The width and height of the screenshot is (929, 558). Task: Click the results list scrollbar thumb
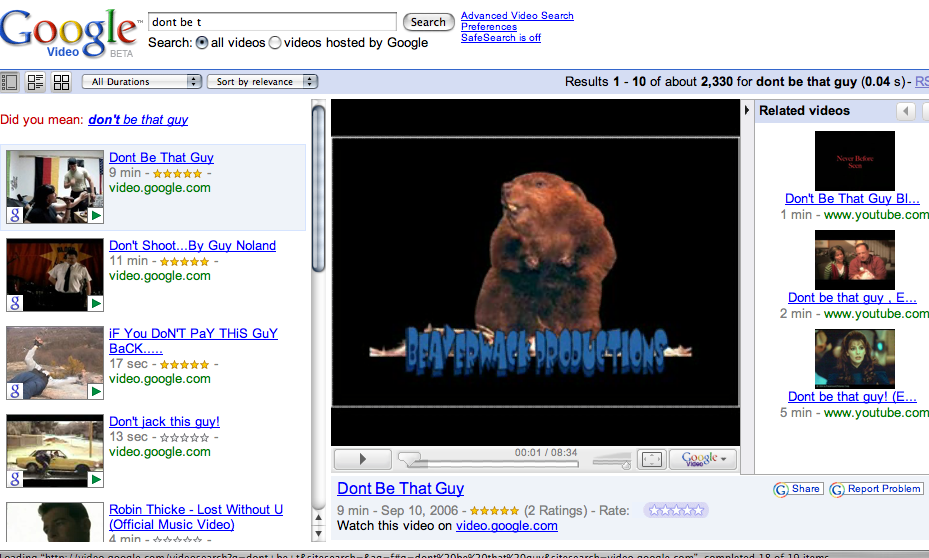click(x=318, y=188)
